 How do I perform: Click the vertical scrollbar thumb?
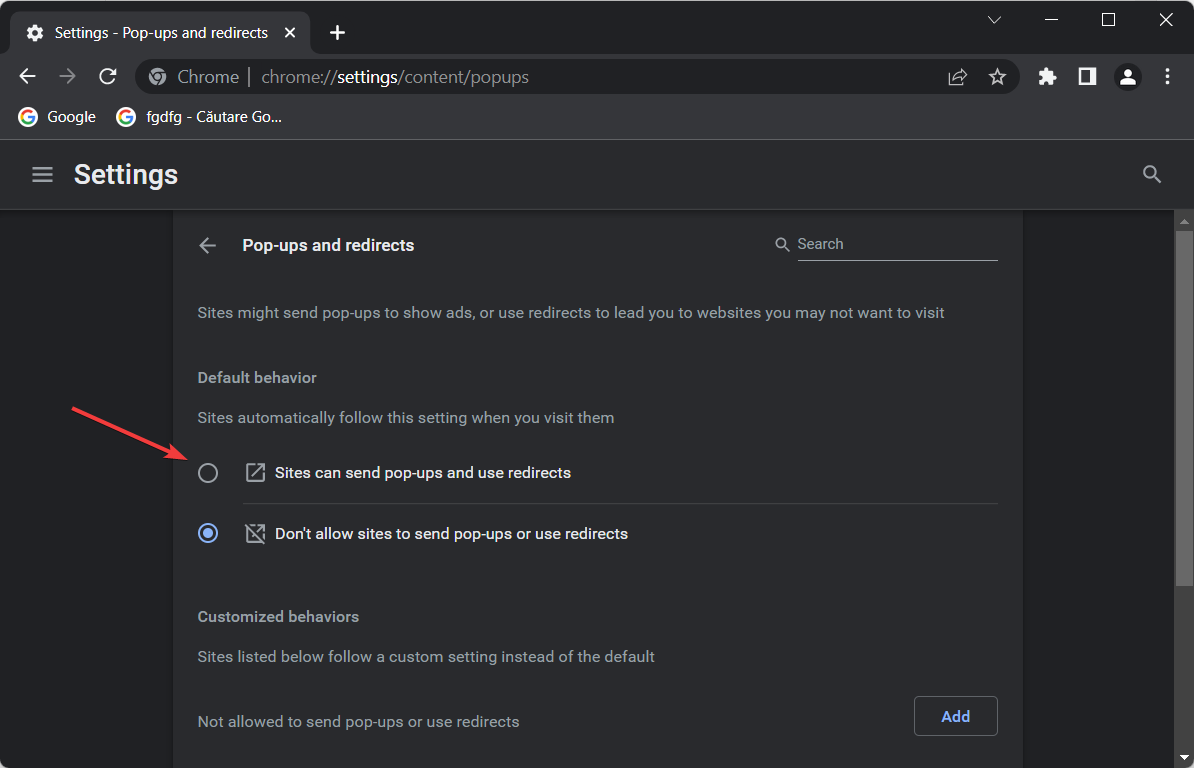1183,408
